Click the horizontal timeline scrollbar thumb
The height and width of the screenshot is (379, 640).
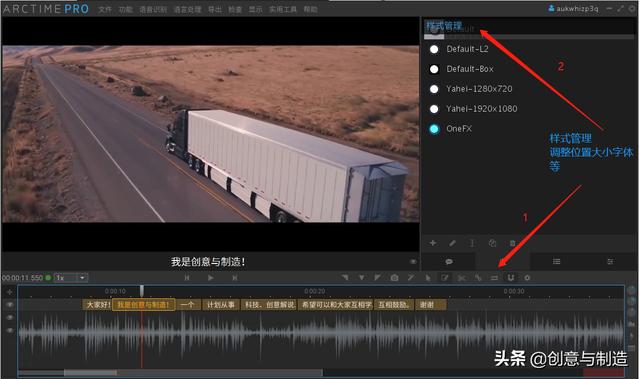[90, 372]
